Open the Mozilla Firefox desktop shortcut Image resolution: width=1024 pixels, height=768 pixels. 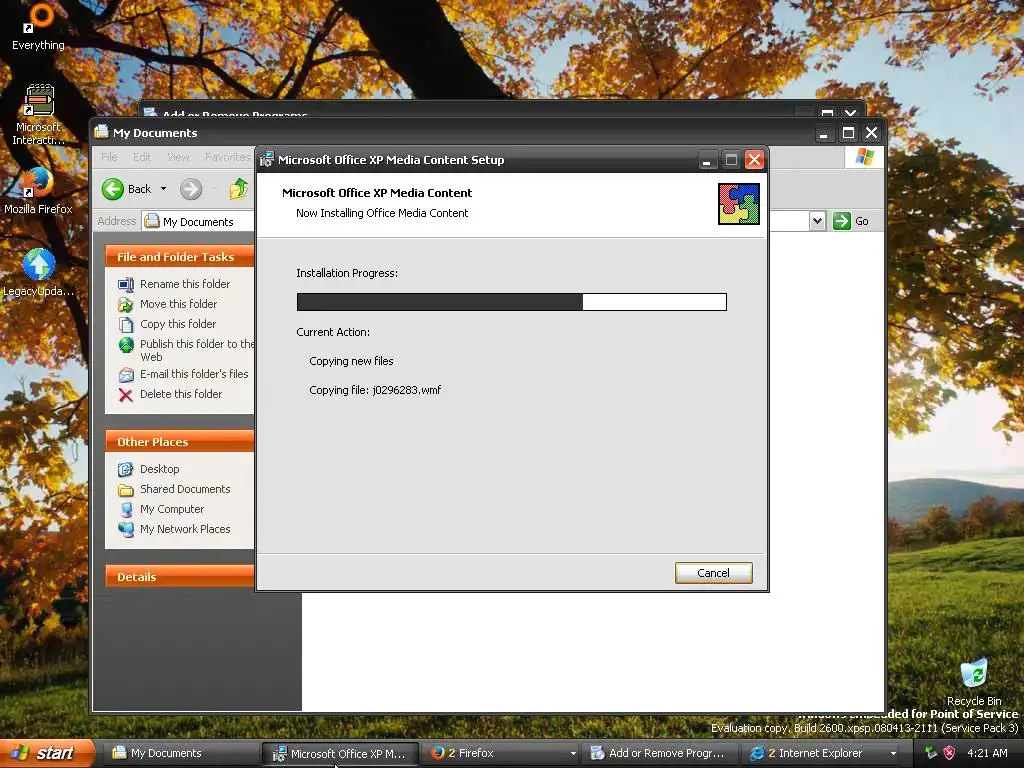39,191
